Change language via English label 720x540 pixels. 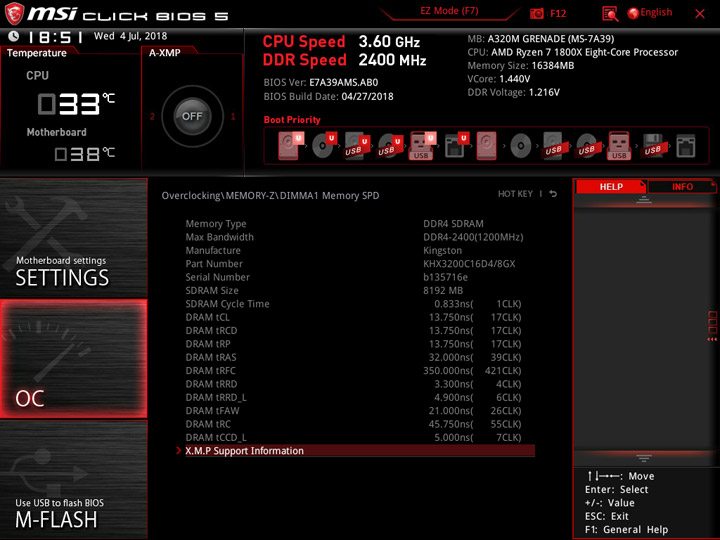tap(656, 12)
